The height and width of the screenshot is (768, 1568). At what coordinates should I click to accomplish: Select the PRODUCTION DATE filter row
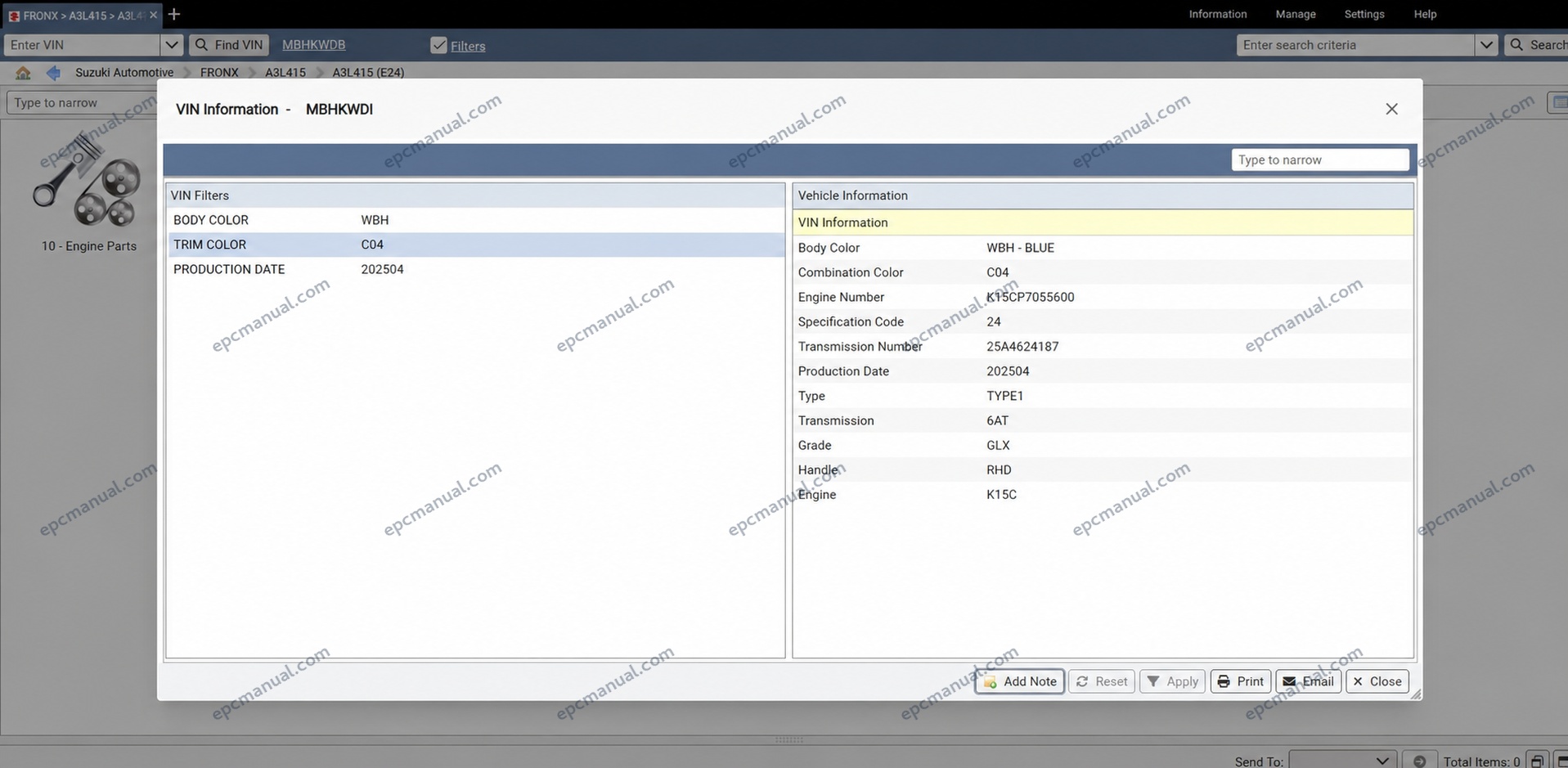pos(475,269)
